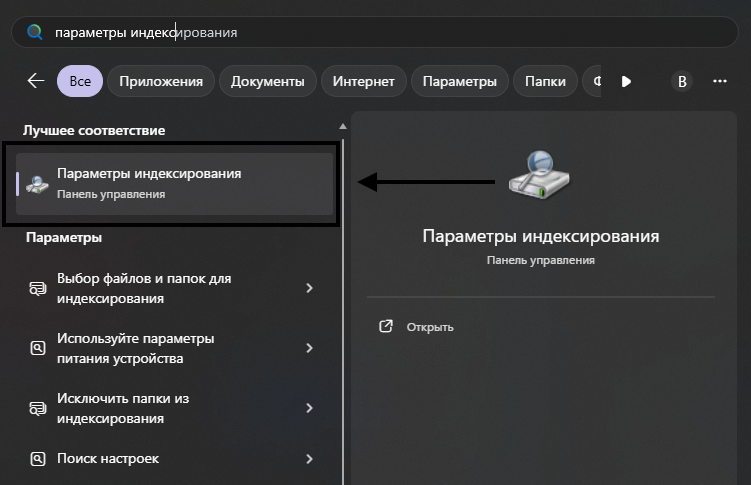The image size is (751, 485).
Task: Click 'Панель управления' subtitle in preview pane
Action: [541, 260]
